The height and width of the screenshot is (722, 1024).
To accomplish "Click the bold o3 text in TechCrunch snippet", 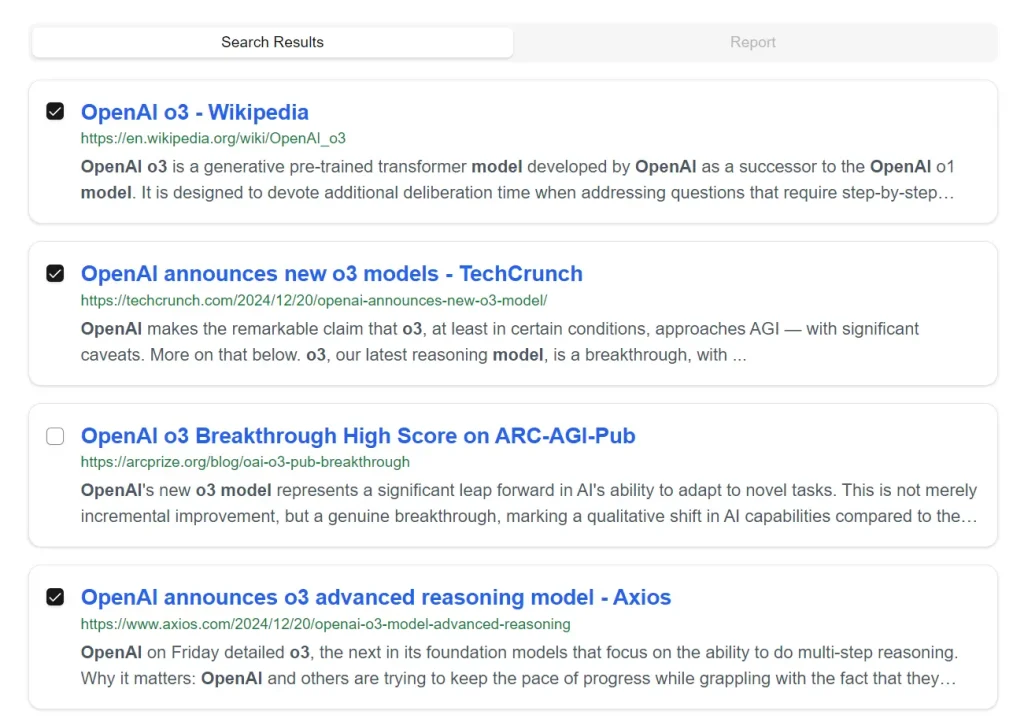I will pos(412,328).
